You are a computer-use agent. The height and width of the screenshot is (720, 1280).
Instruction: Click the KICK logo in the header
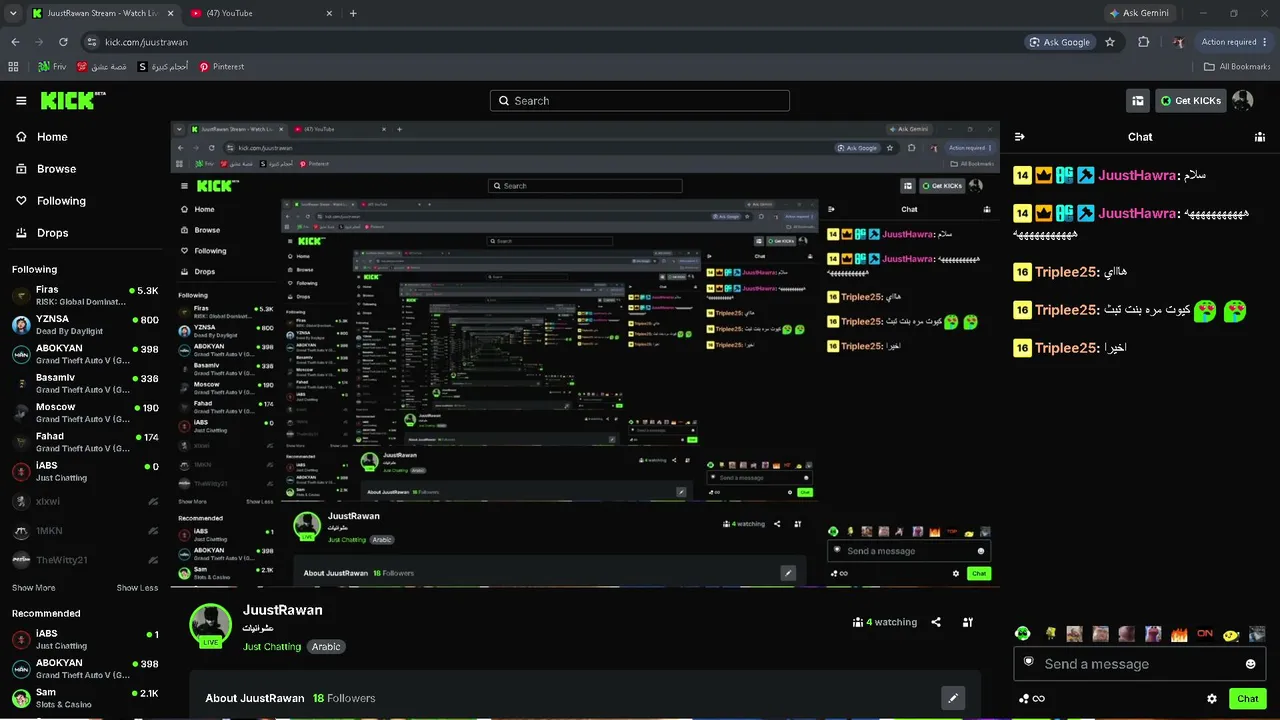pos(73,100)
